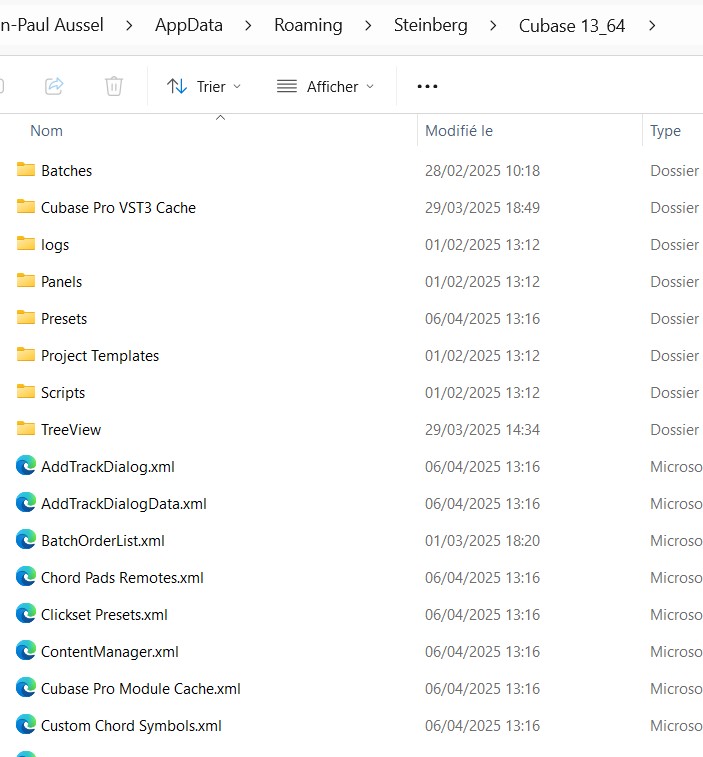Open the three-dot more options menu

[x=427, y=86]
